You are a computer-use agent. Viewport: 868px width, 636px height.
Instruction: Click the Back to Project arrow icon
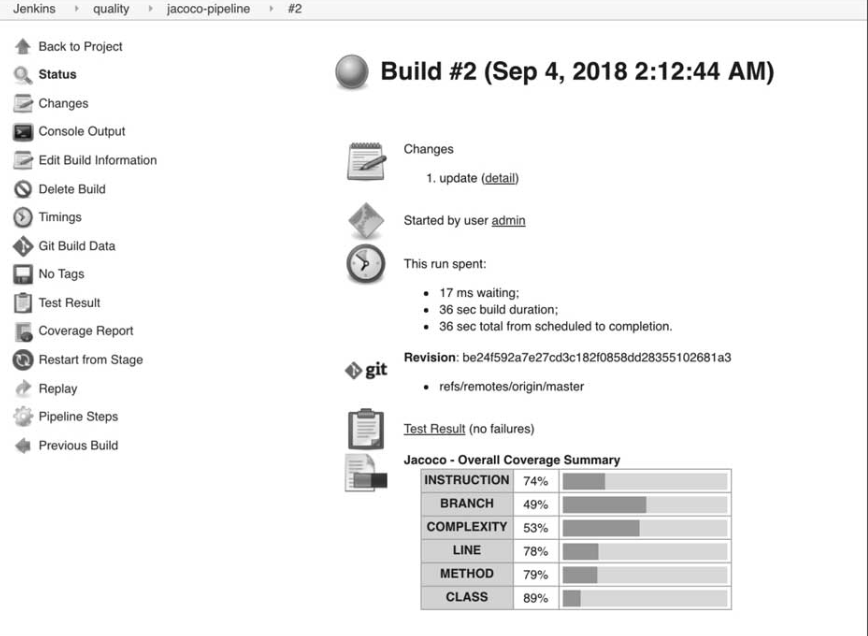(x=22, y=47)
